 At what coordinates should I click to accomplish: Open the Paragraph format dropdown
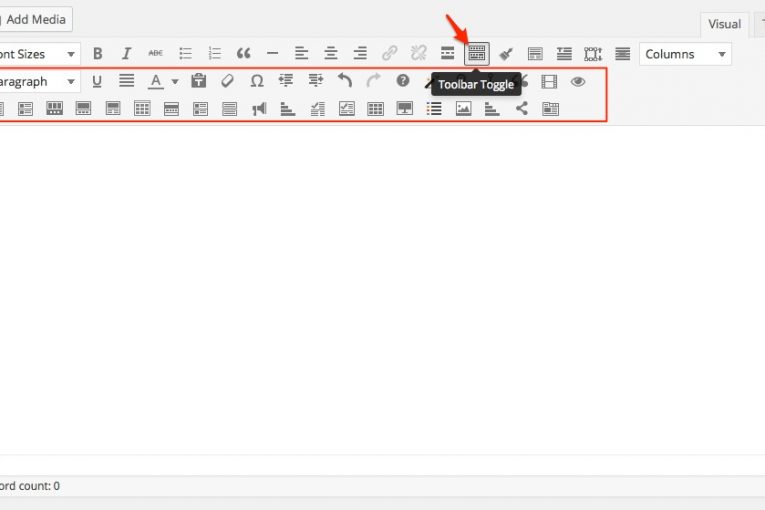[39, 82]
